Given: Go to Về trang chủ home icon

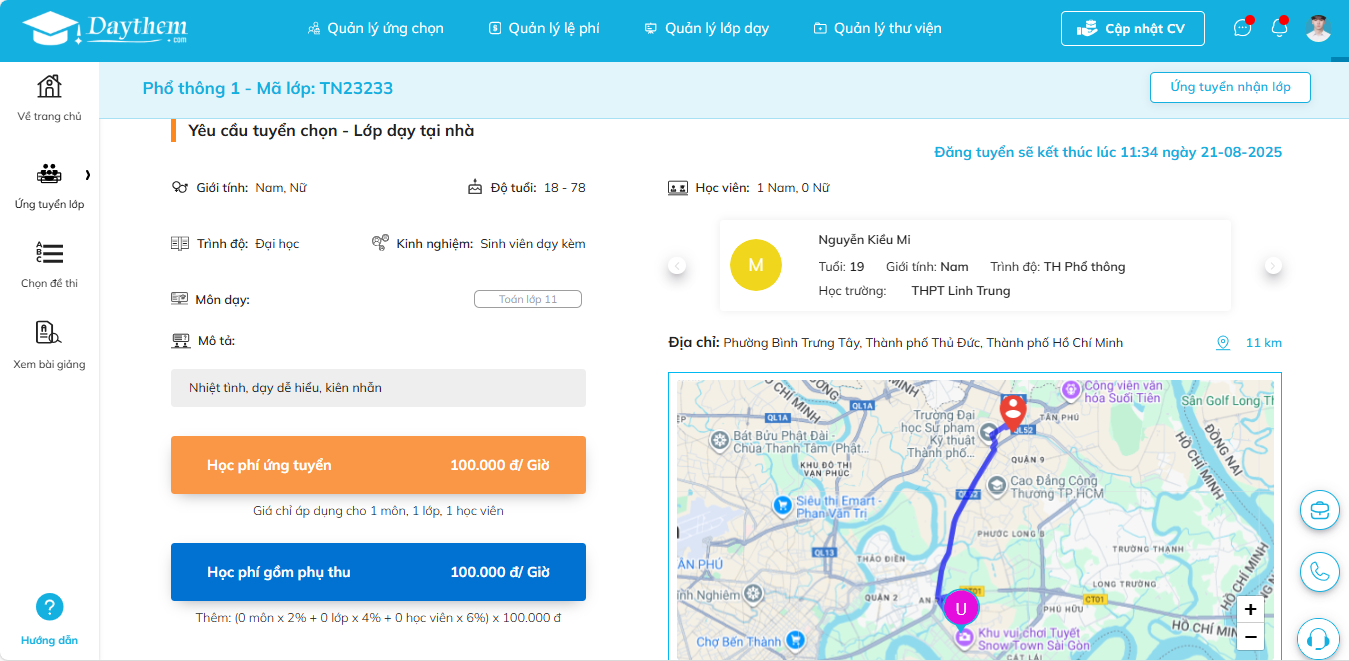Looking at the screenshot, I should coord(49,87).
